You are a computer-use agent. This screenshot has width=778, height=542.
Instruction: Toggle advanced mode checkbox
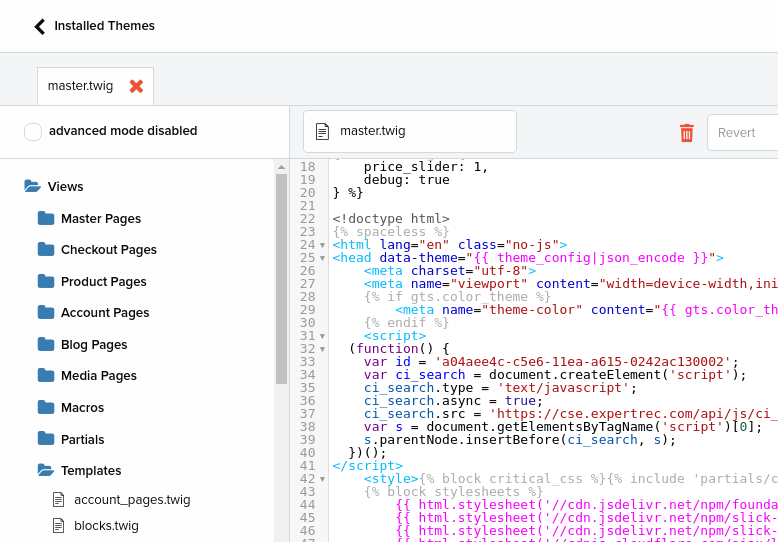33,132
